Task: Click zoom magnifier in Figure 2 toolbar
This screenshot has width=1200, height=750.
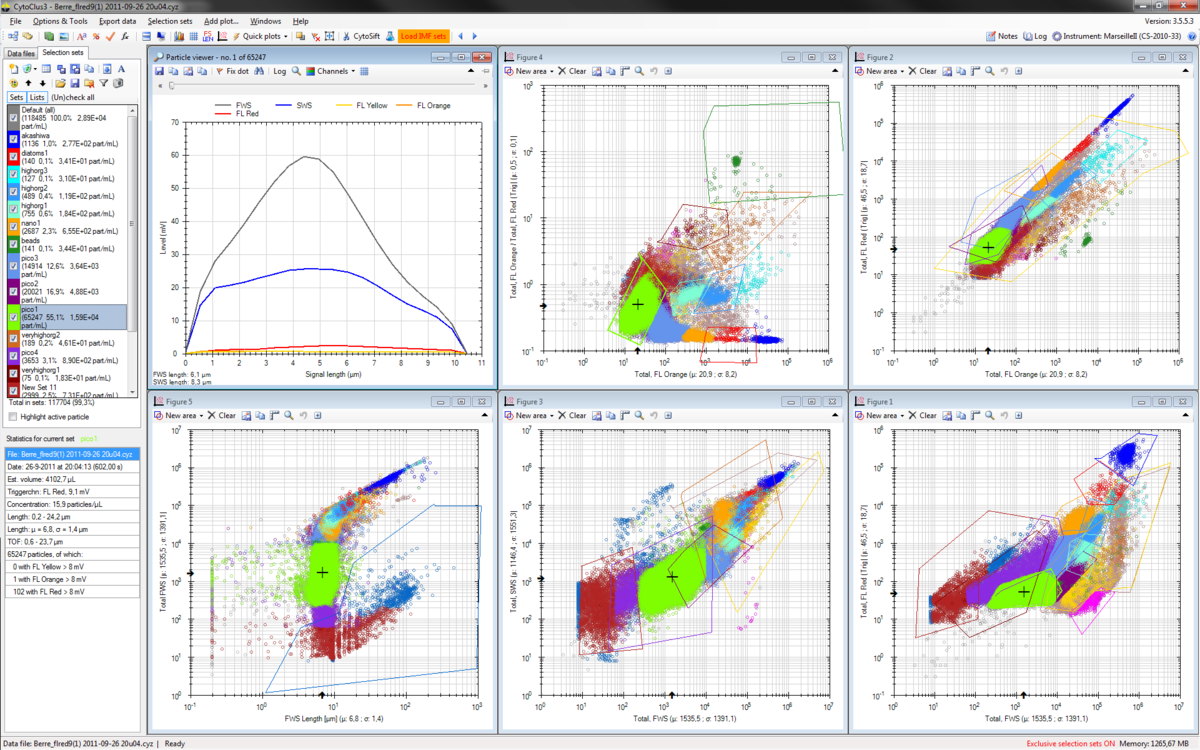Action: click(989, 71)
